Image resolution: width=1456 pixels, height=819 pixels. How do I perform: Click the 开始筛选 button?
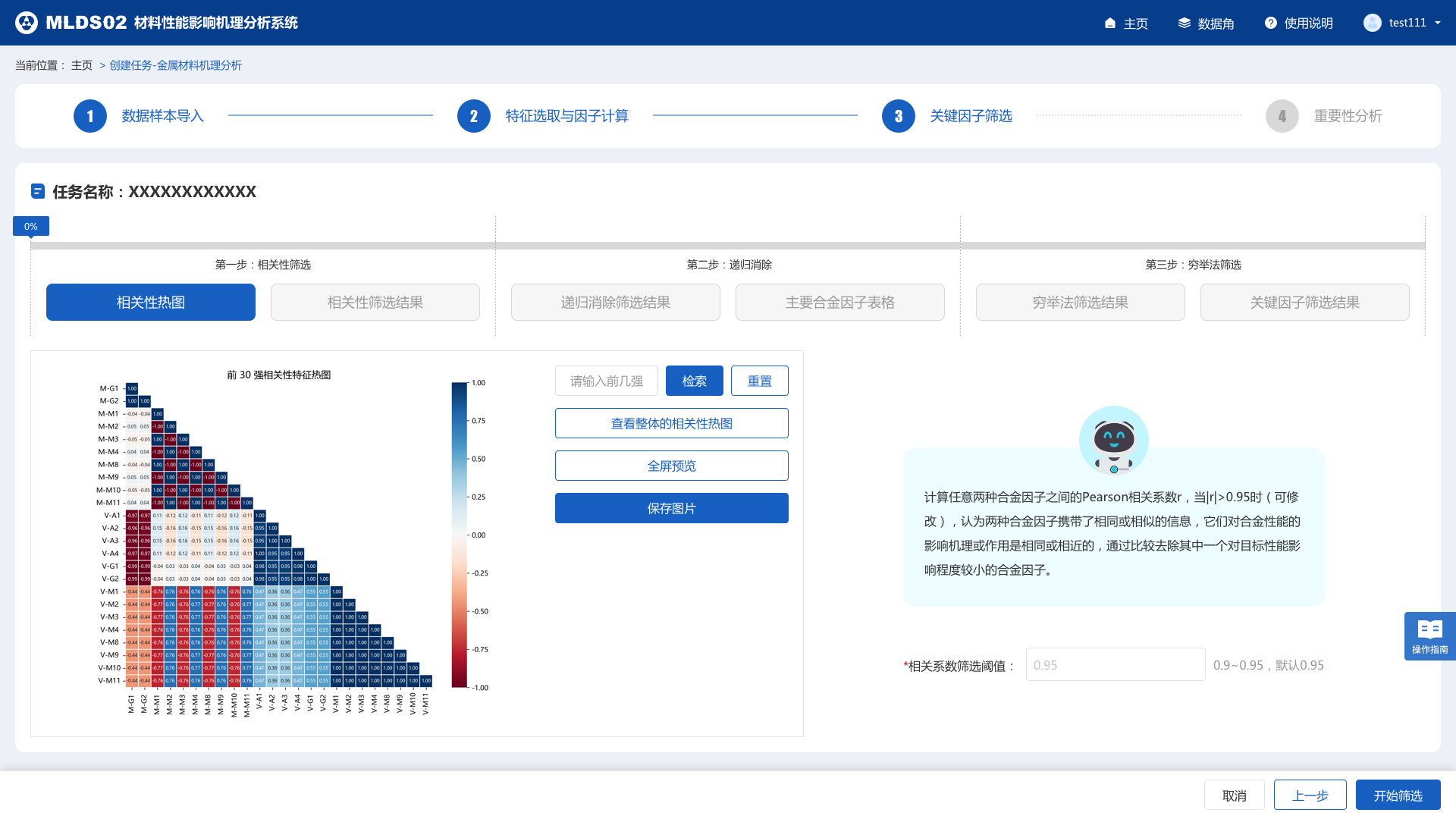(x=1398, y=795)
